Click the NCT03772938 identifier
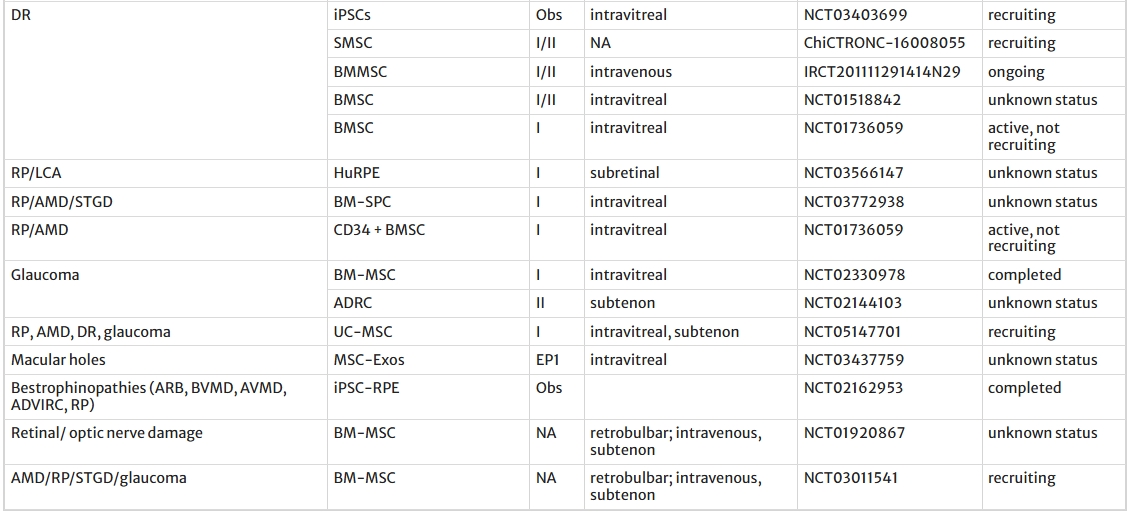 tap(853, 202)
